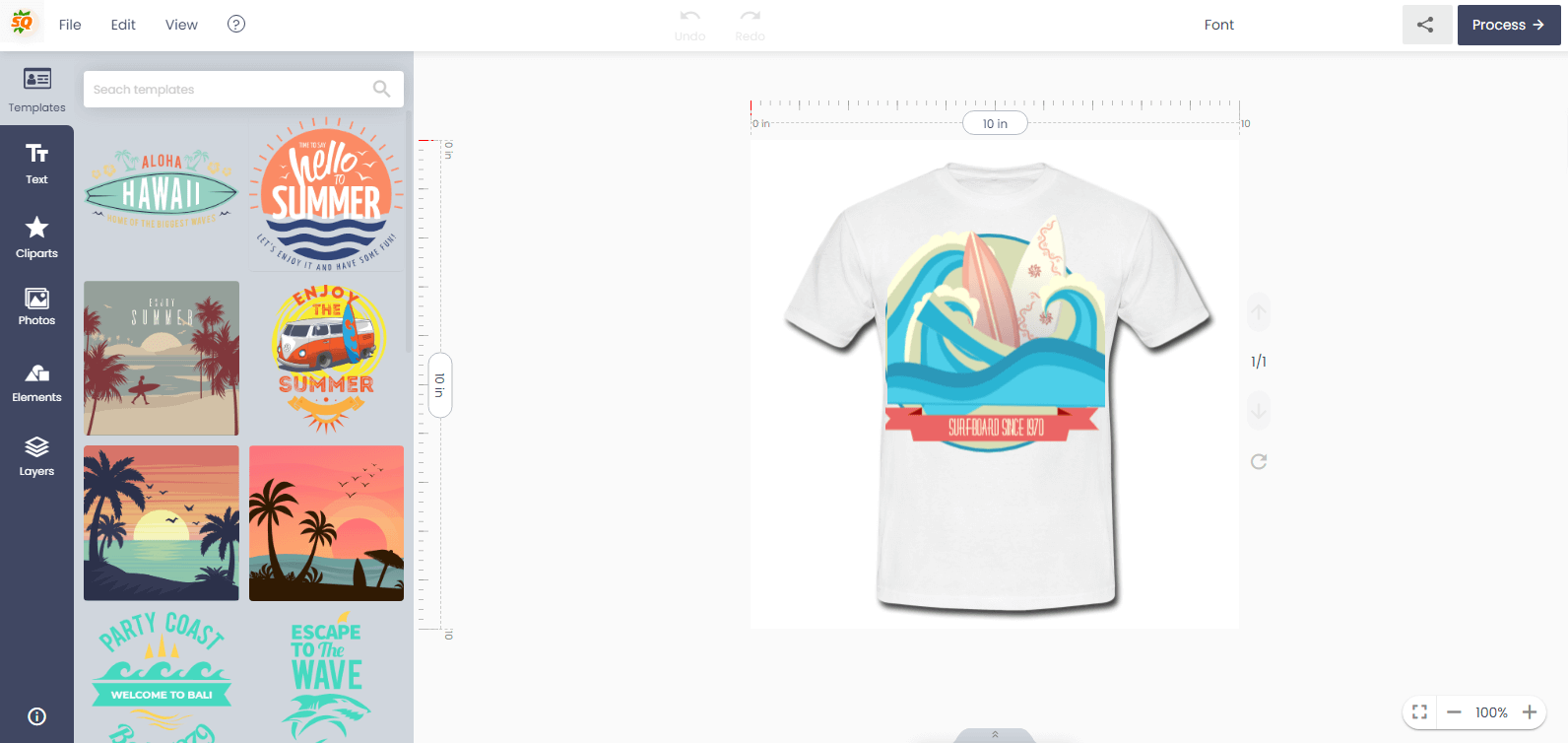This screenshot has width=1568, height=743.
Task: Open the File menu
Action: coord(70,25)
